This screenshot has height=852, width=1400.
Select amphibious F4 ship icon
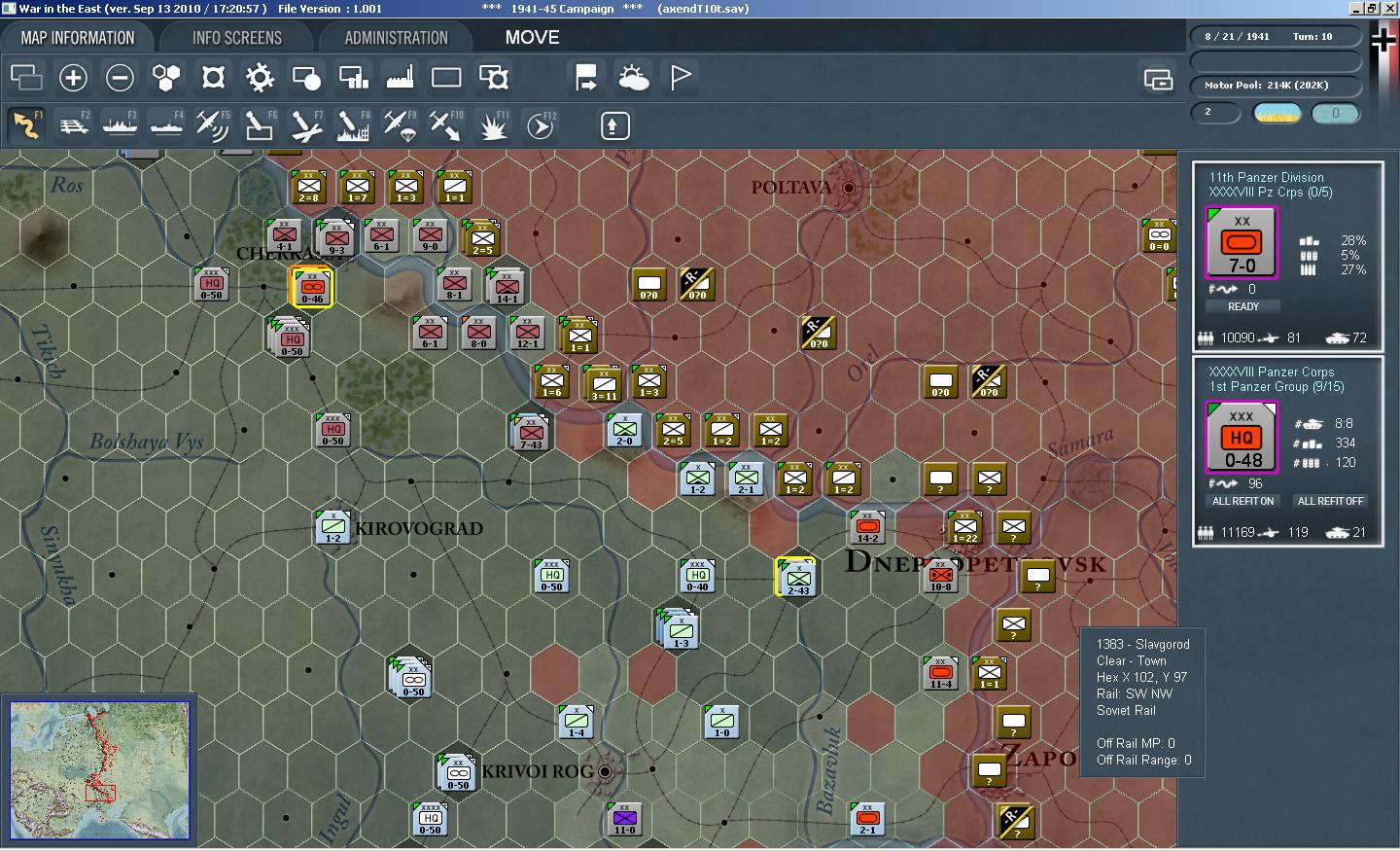[166, 125]
